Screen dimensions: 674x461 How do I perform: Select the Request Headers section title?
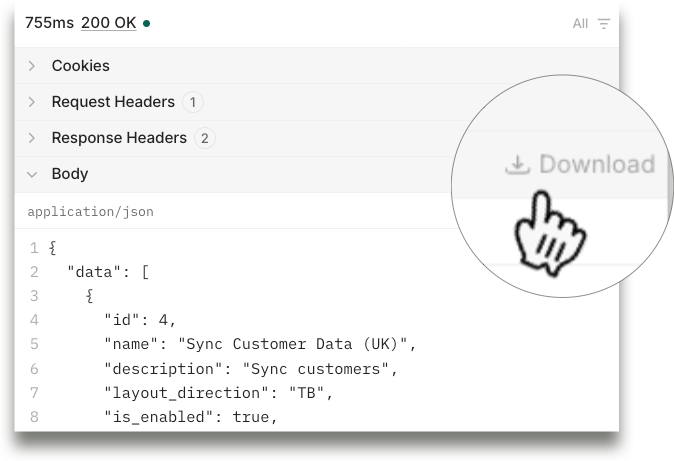coord(112,102)
